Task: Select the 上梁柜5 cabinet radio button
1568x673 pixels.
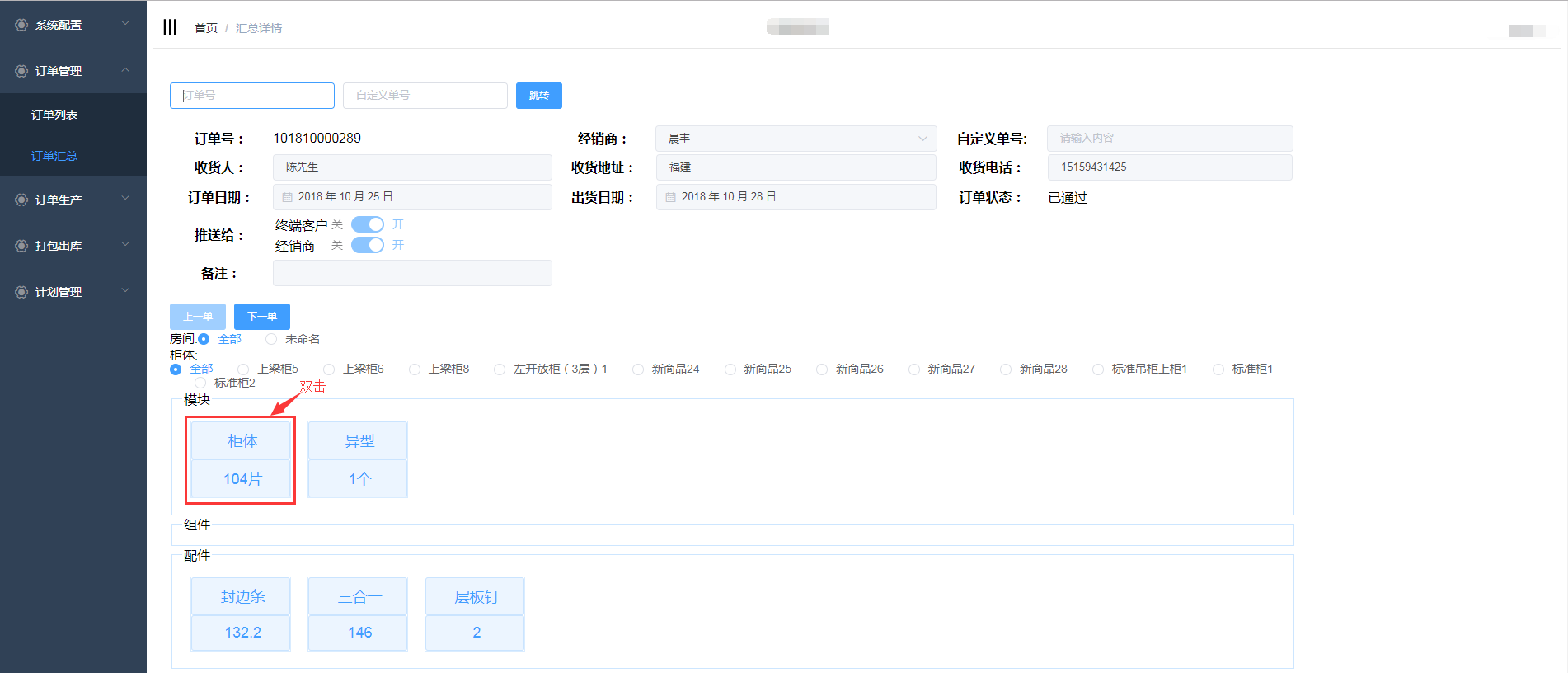Action: 243,369
